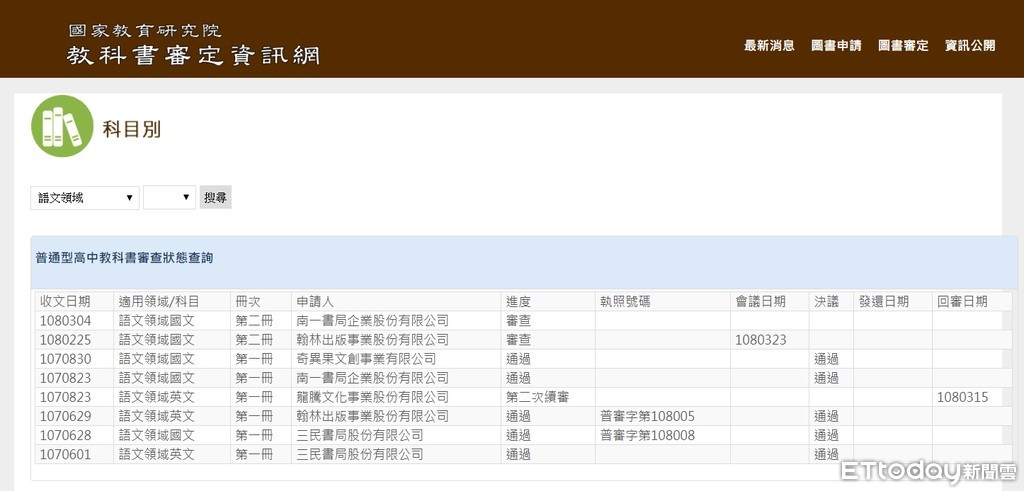Click the 執照號碼 column header
This screenshot has height=491, width=1024.
coord(625,301)
